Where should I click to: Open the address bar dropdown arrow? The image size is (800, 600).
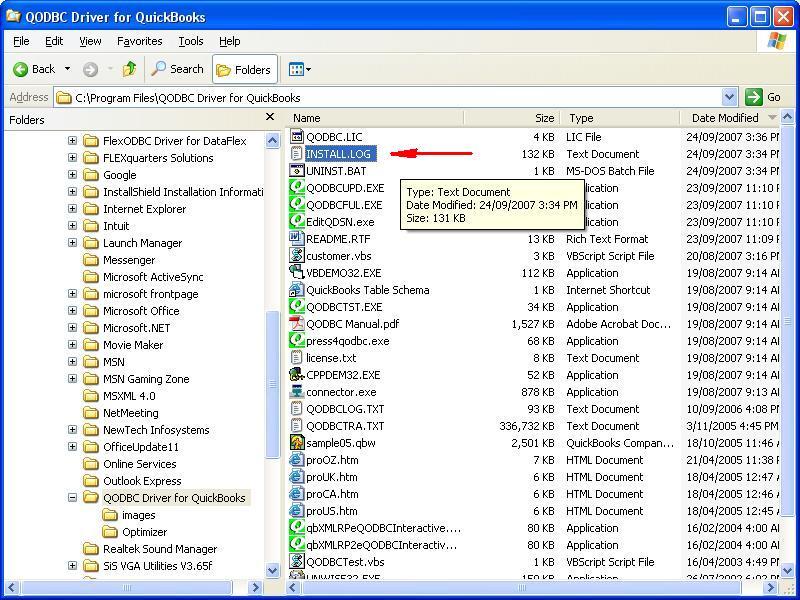click(730, 97)
